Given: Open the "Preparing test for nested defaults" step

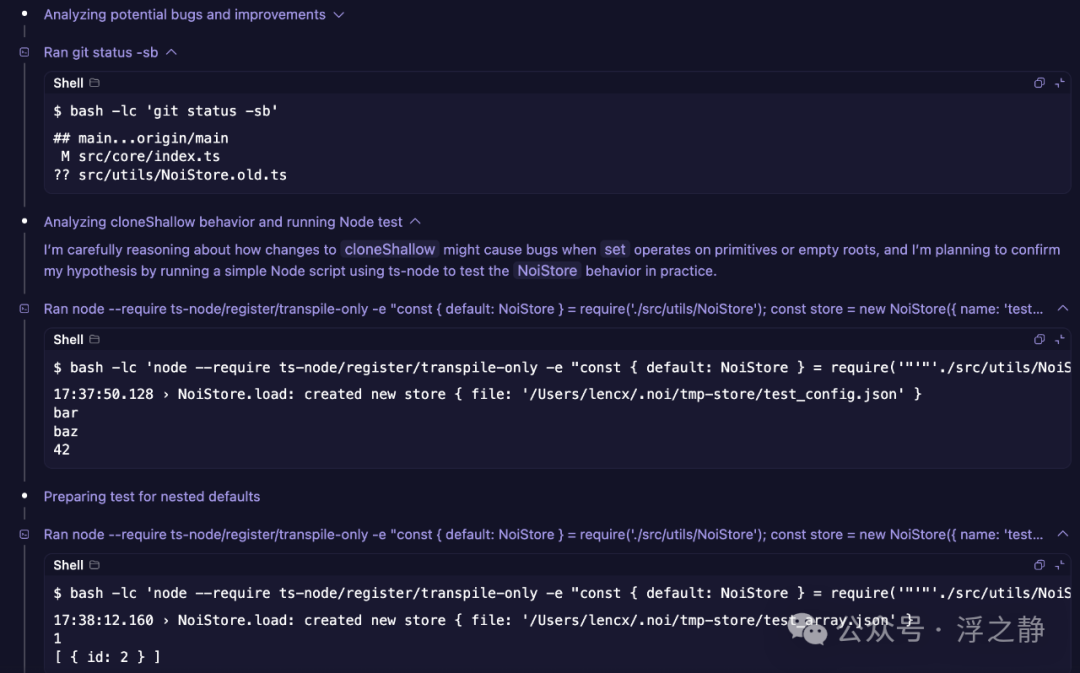Looking at the screenshot, I should 152,497.
